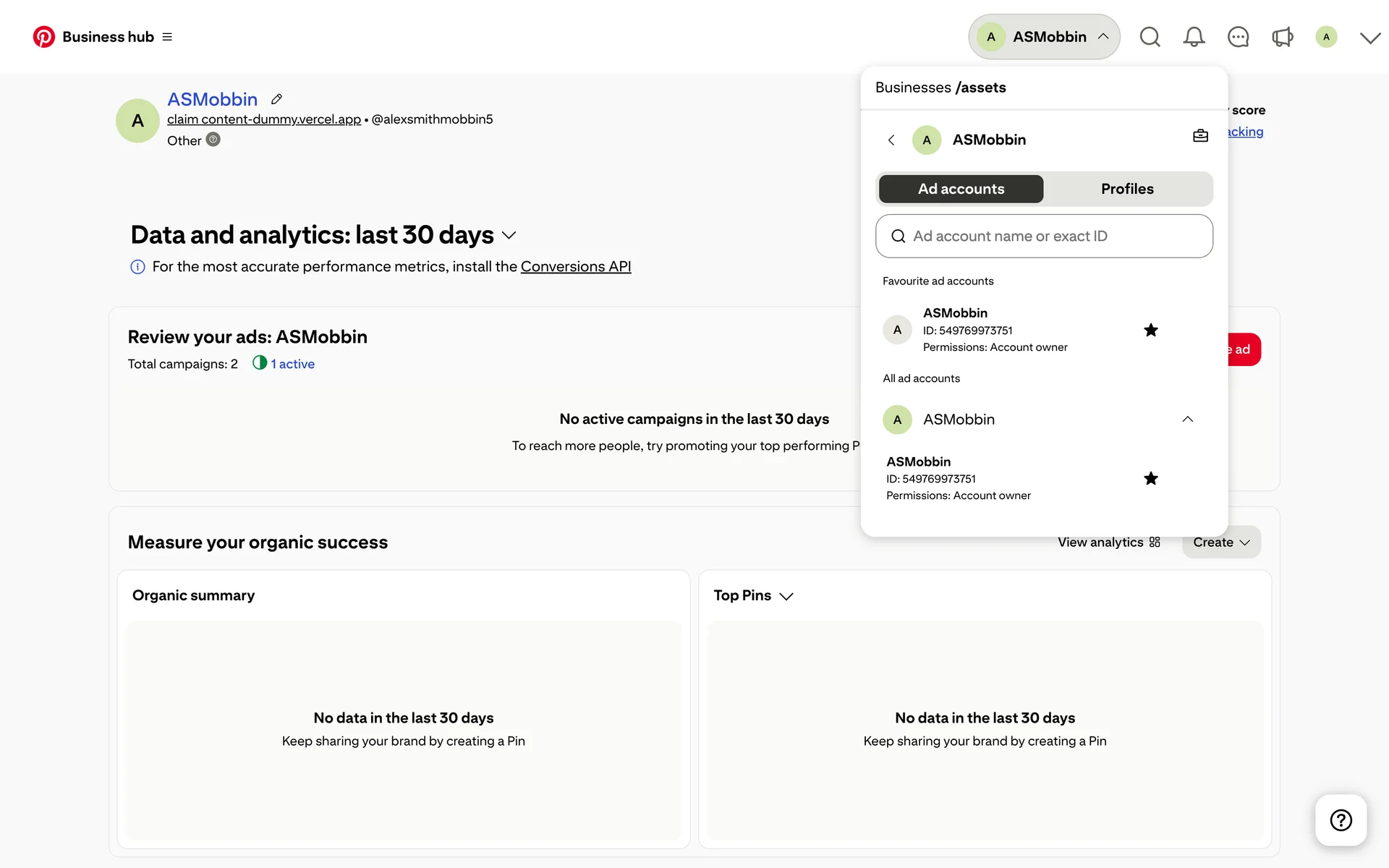Open the help question mark button
This screenshot has width=1389, height=868.
pos(1341,820)
